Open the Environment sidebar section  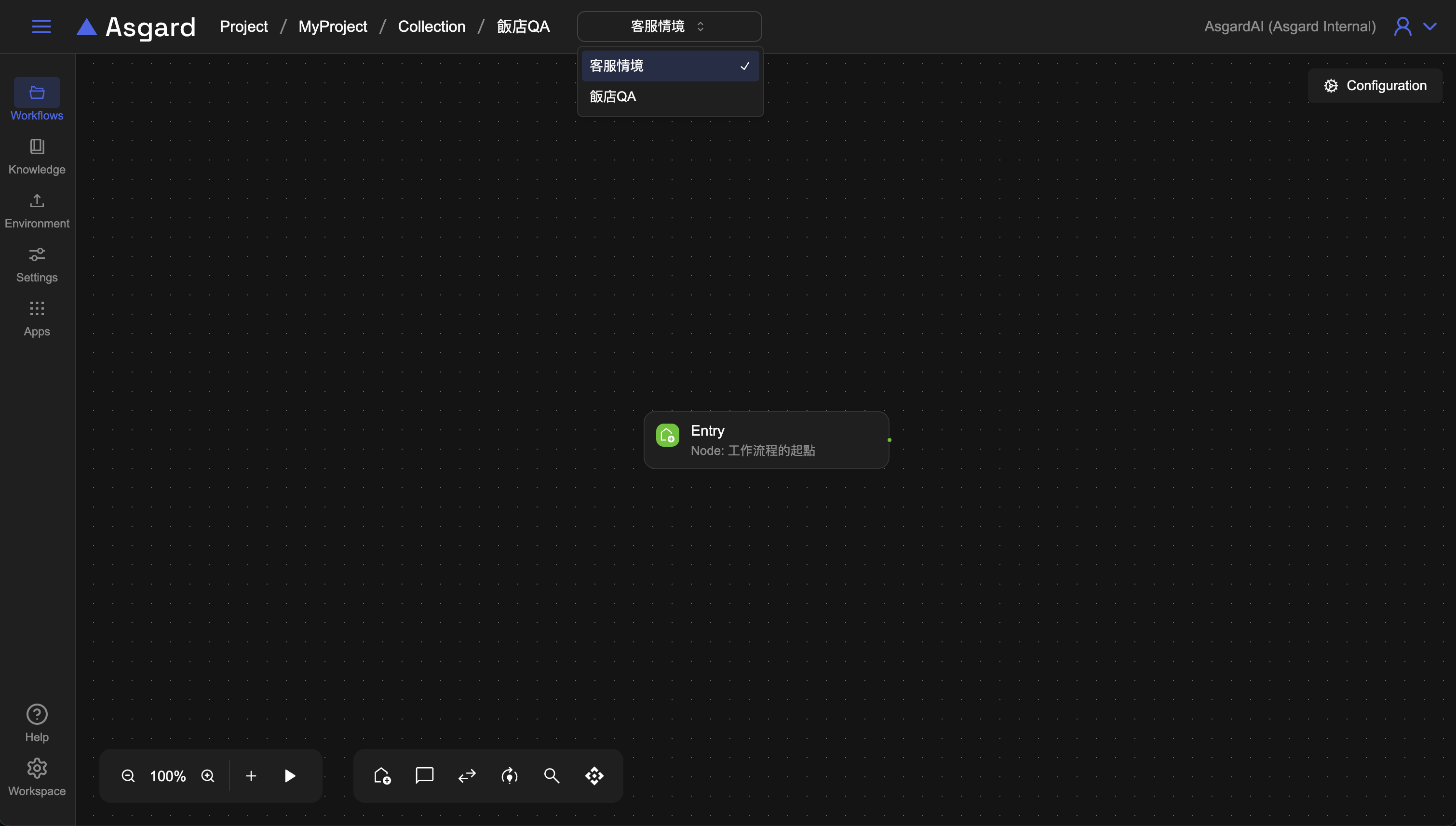pyautogui.click(x=37, y=210)
